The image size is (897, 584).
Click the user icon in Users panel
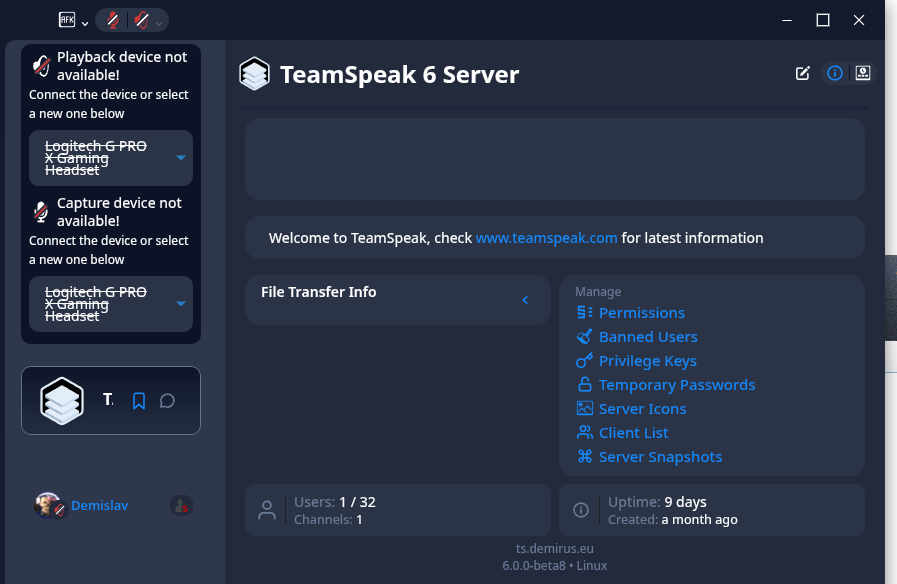(x=267, y=510)
